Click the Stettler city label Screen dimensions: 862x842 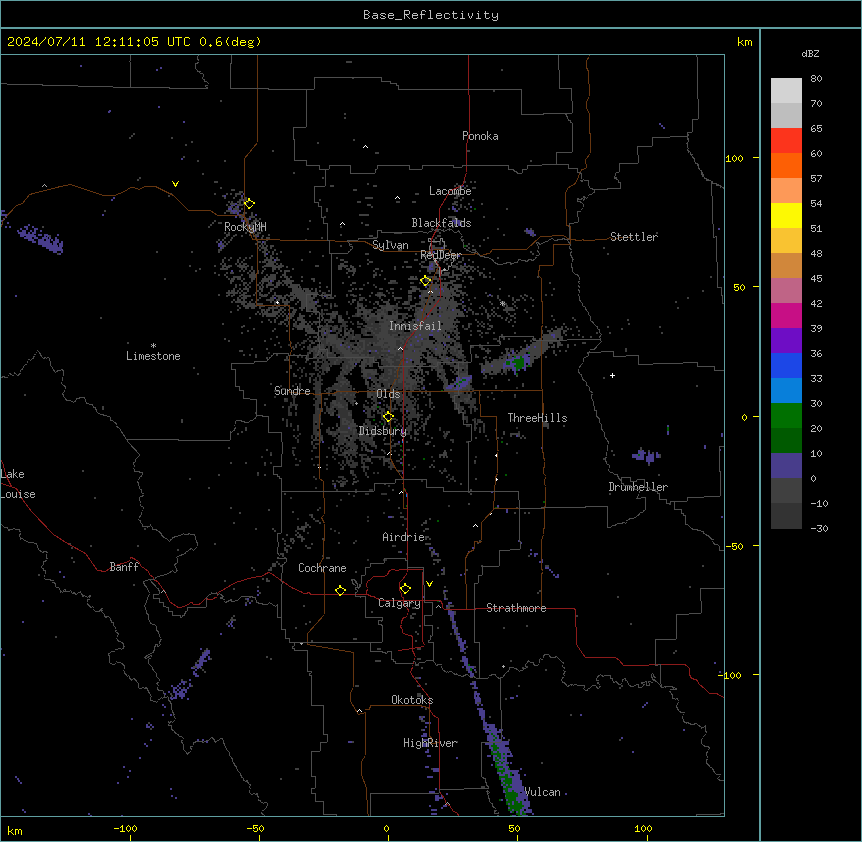(x=634, y=237)
